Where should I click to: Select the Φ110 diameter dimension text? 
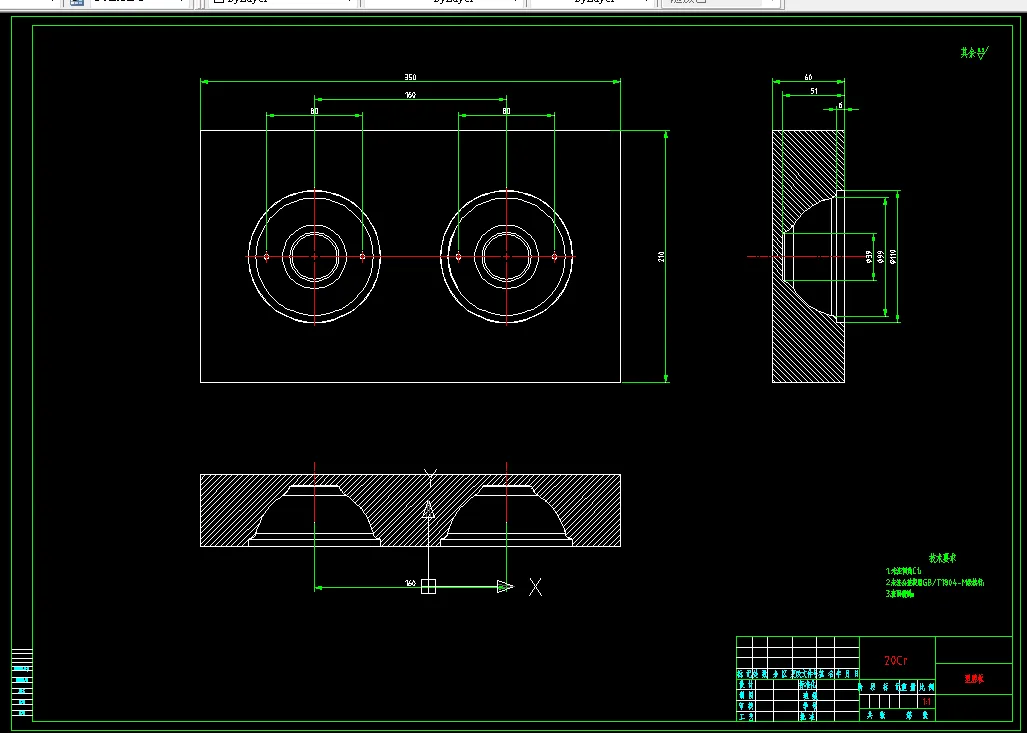point(893,256)
